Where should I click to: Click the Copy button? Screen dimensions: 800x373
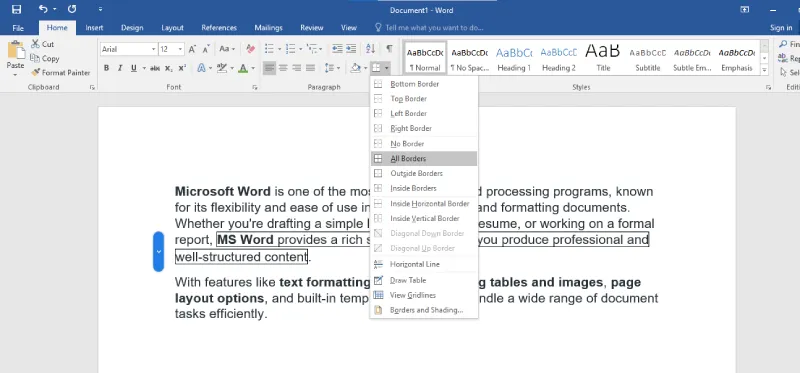point(44,58)
